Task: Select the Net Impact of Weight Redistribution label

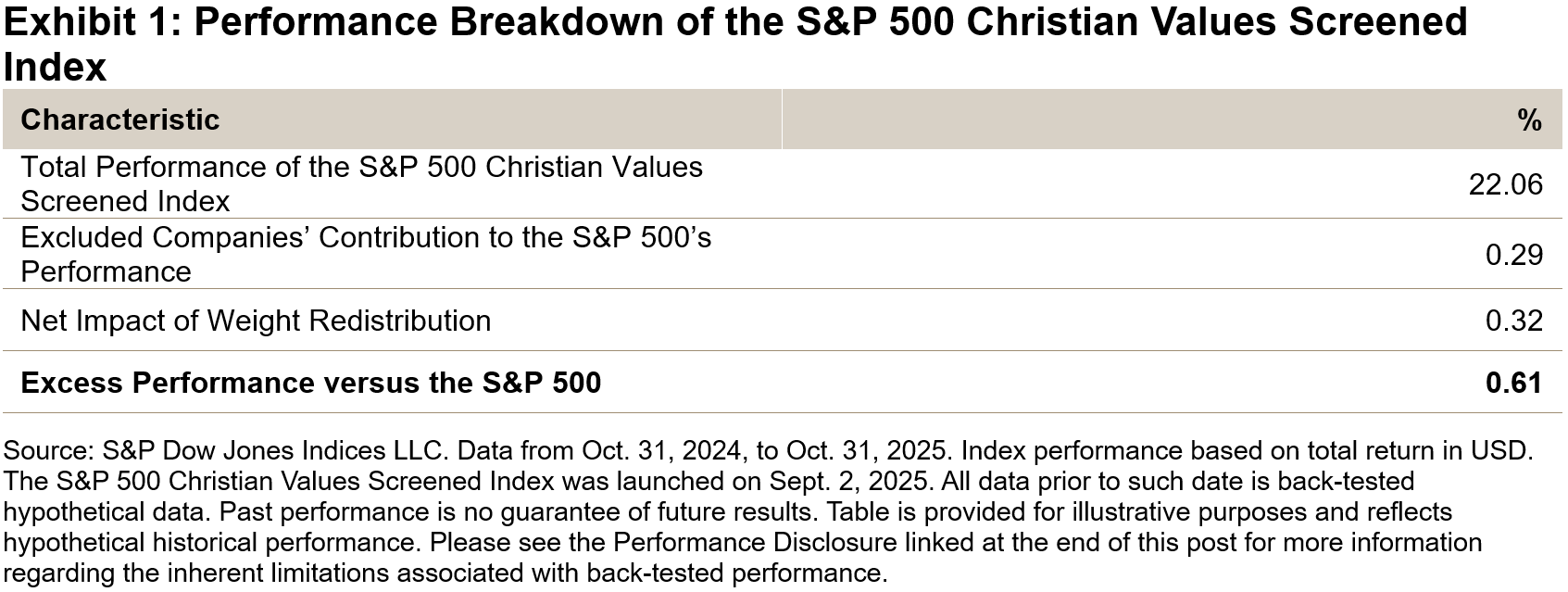Action: coord(256,321)
